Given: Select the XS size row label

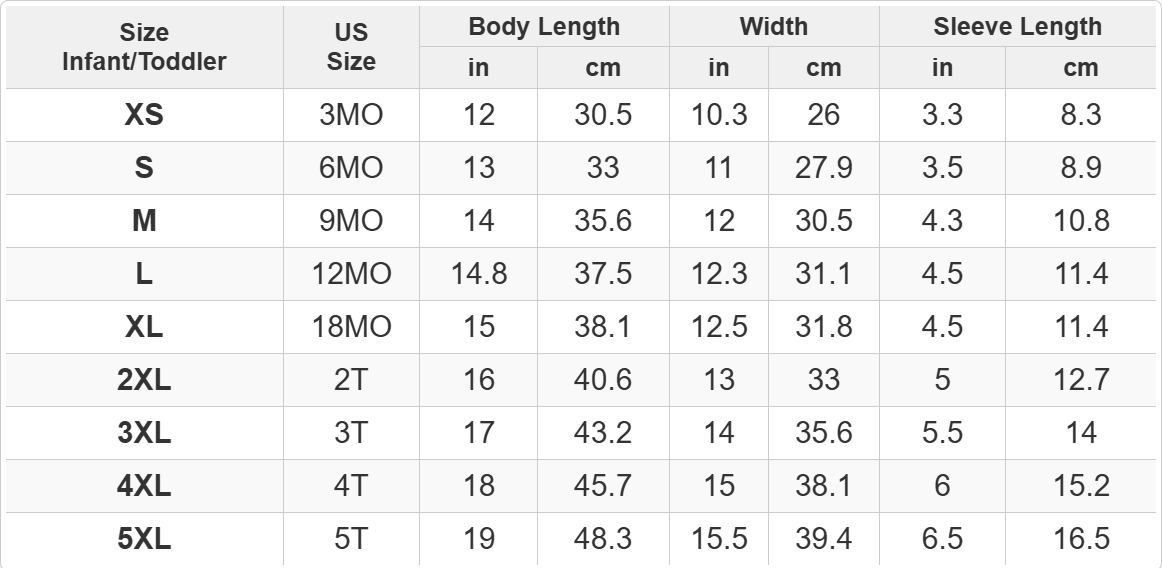Looking at the screenshot, I should (144, 115).
